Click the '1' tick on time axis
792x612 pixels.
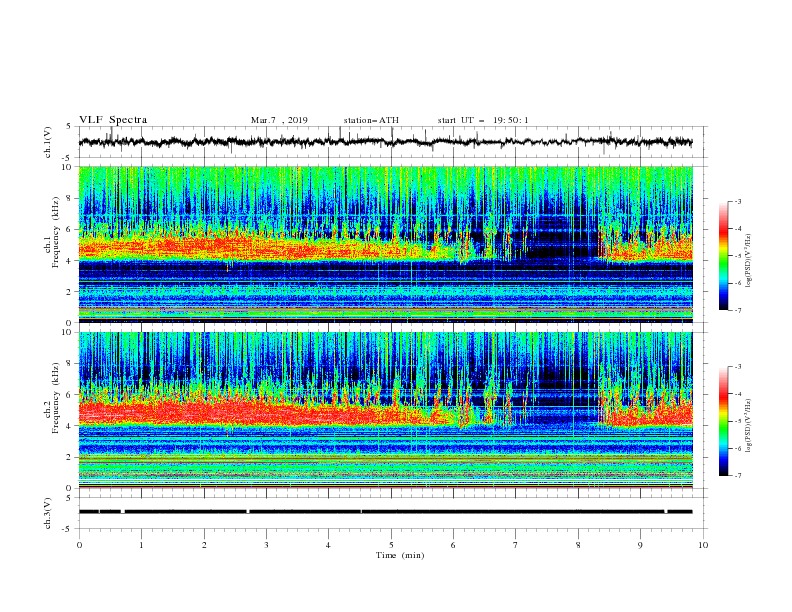[141, 545]
